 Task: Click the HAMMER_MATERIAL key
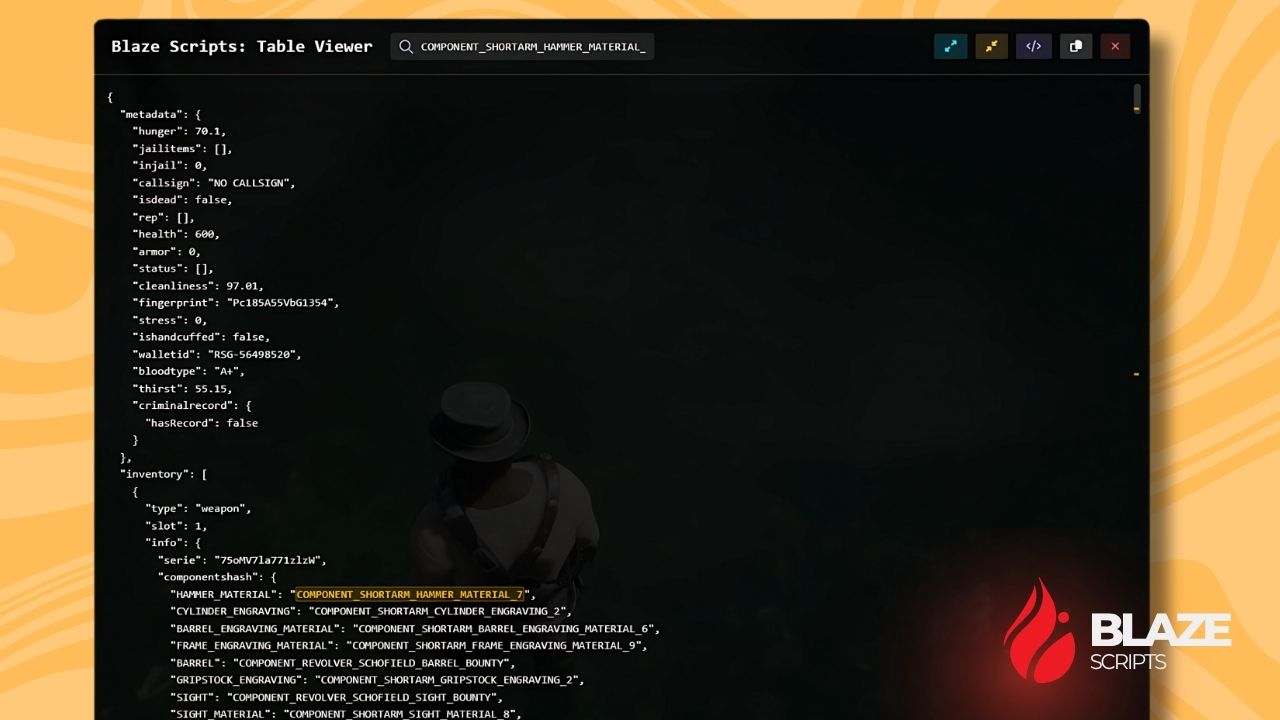point(225,593)
